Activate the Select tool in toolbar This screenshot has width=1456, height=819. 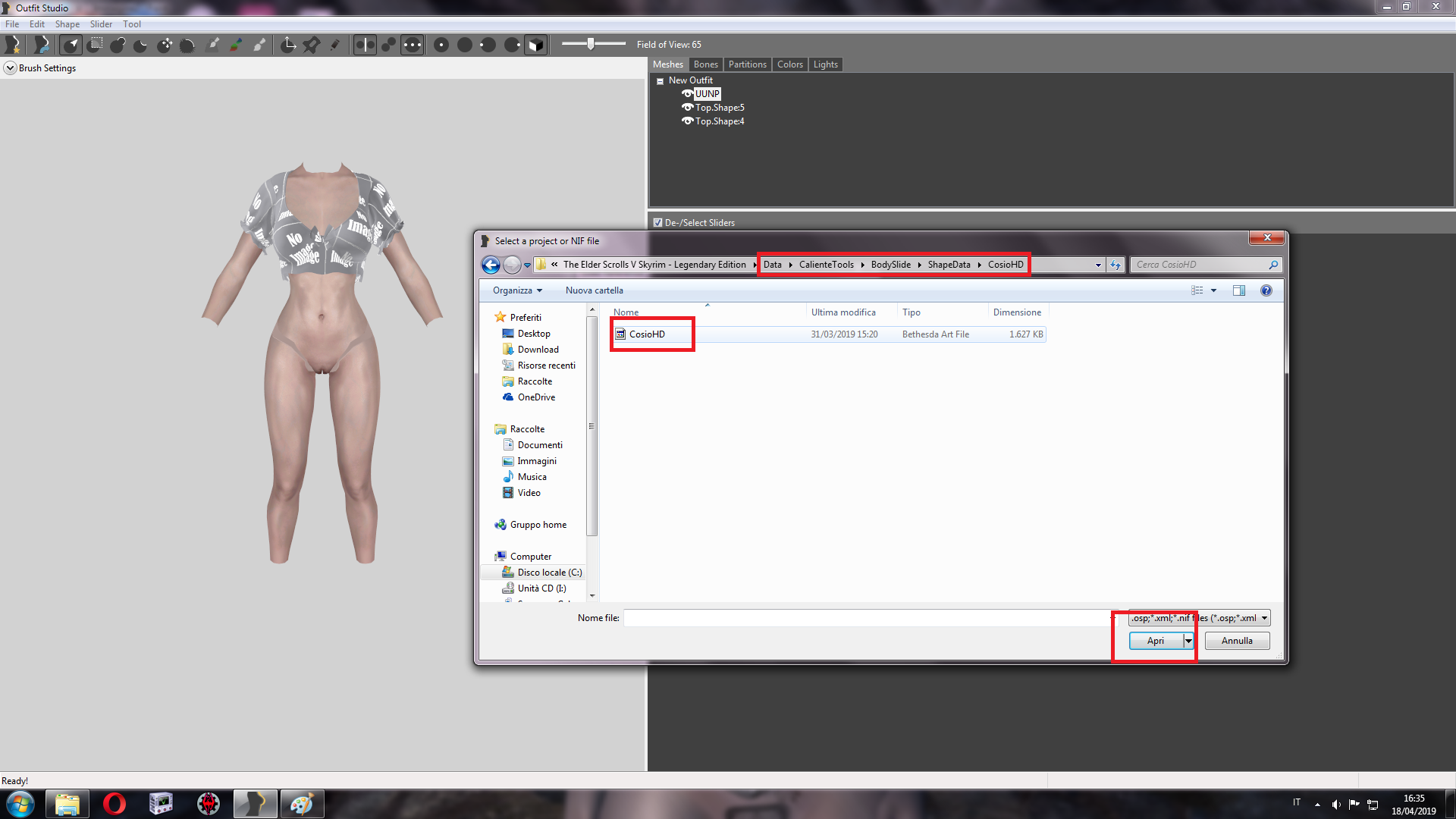pyautogui.click(x=71, y=45)
